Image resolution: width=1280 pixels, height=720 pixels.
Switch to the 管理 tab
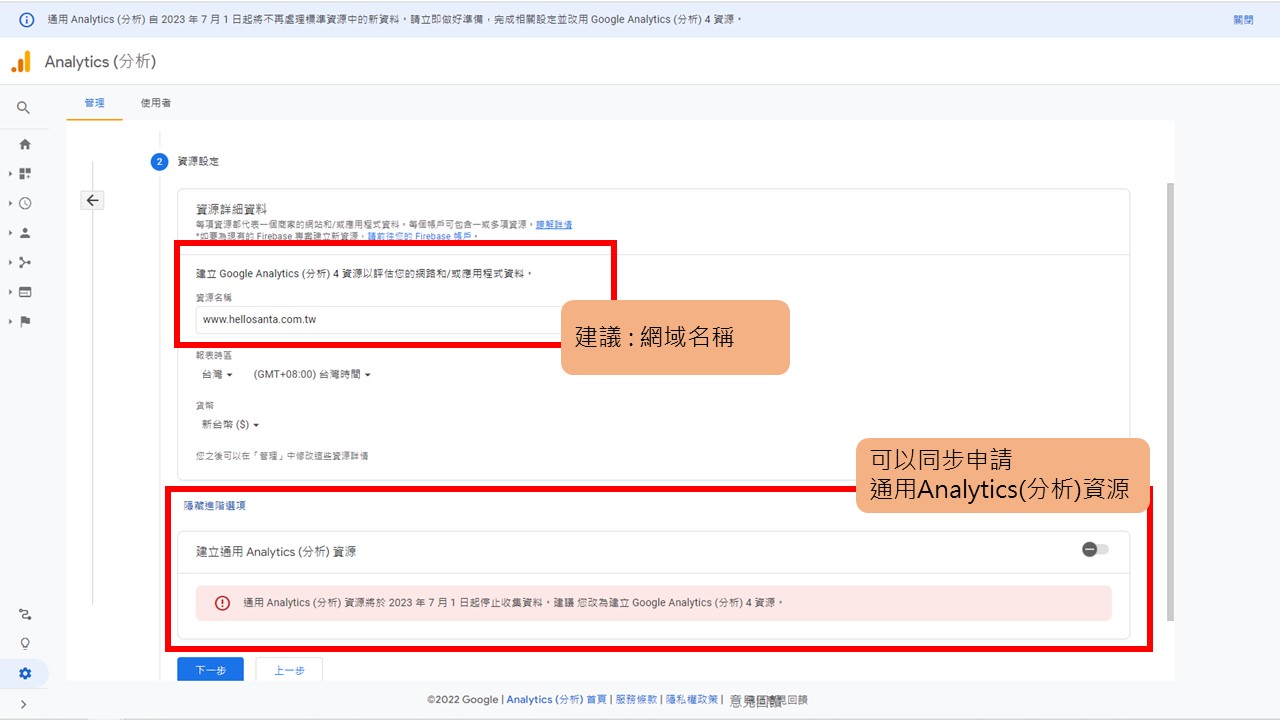(x=94, y=103)
